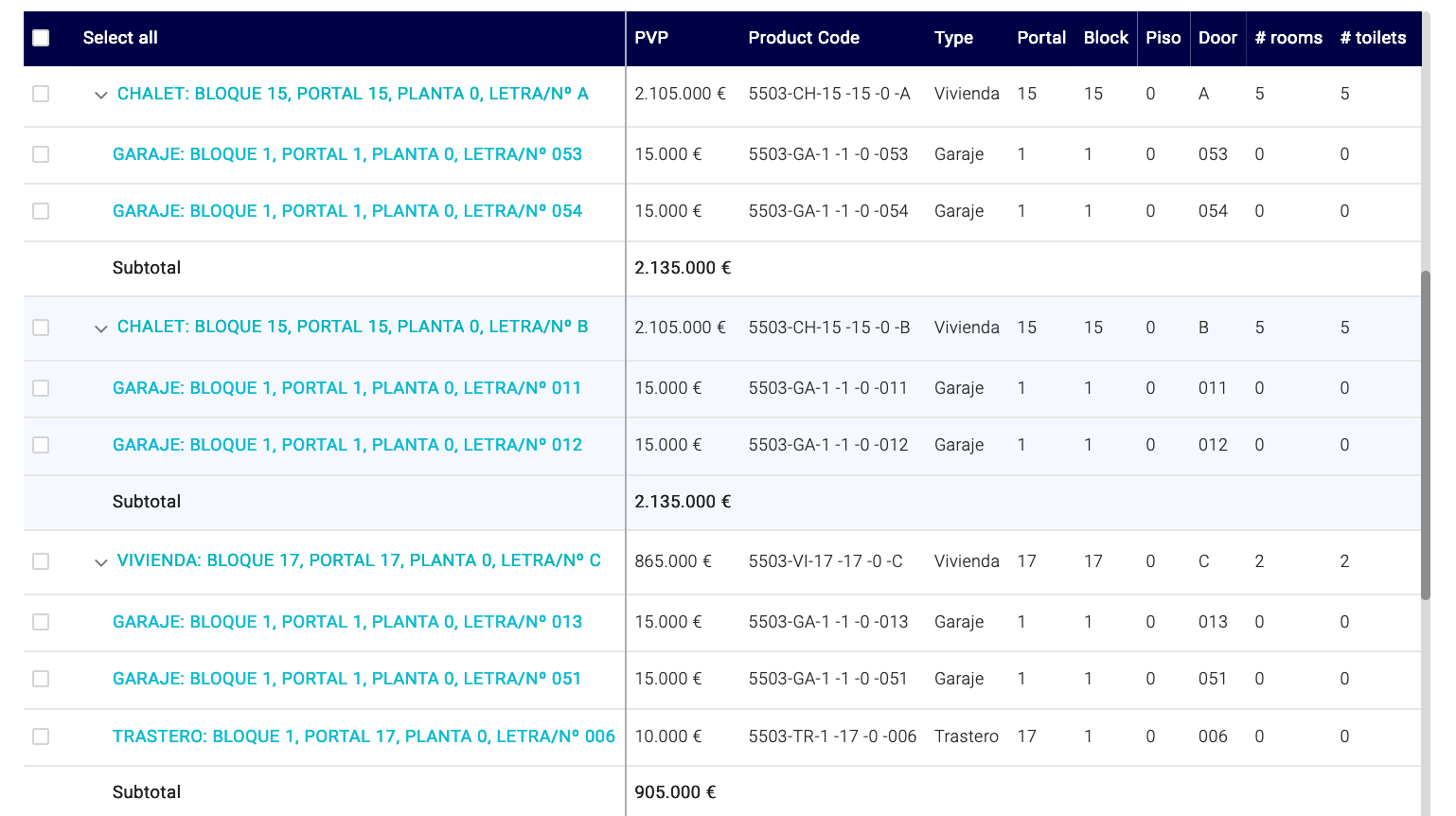Collapse the Vivienda Letra C group chevron
Viewport: 1456px width, 816px height.
[x=101, y=562]
